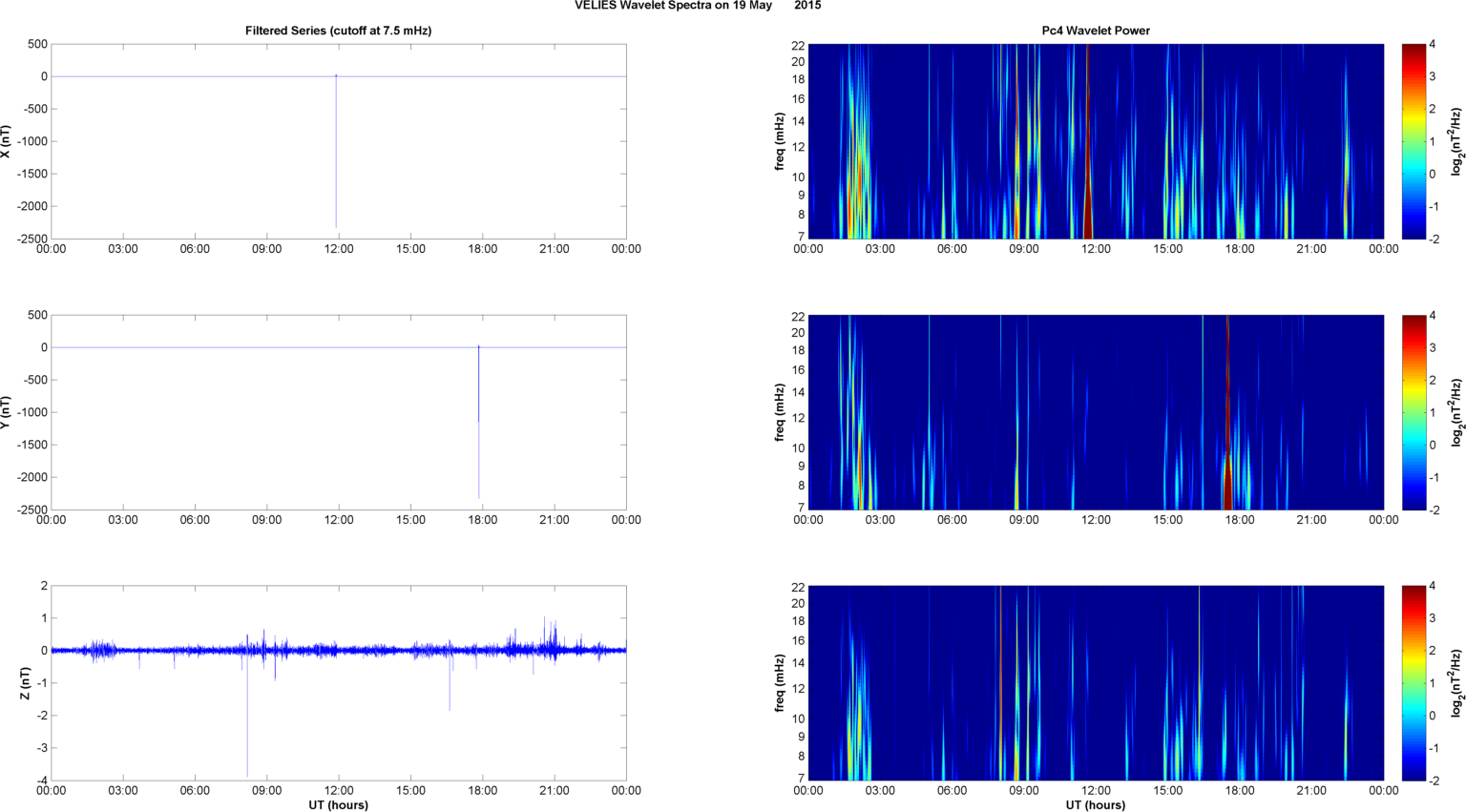Image resolution: width=1466 pixels, height=812 pixels.
Task: Click the 'freq (mHz)' label of top spectrogram
Action: coord(780,141)
